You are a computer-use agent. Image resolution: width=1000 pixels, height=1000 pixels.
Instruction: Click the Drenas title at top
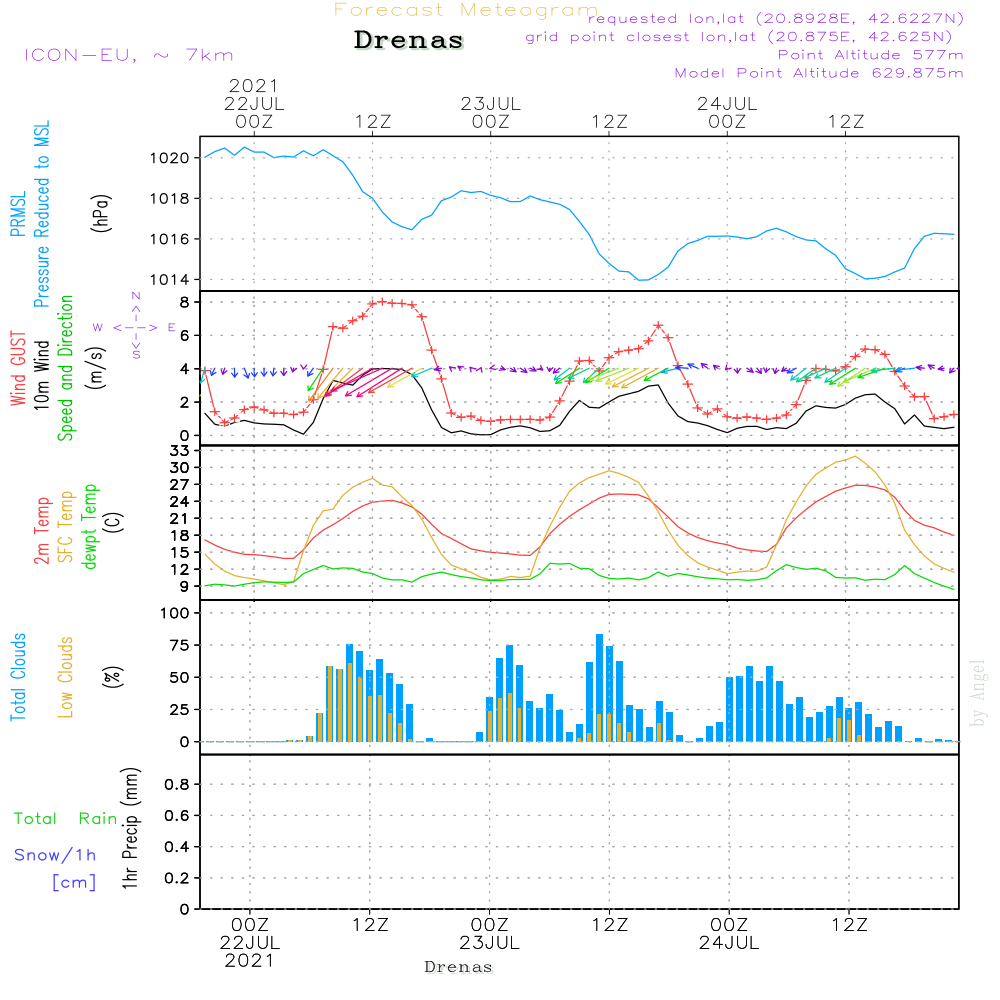tap(409, 41)
